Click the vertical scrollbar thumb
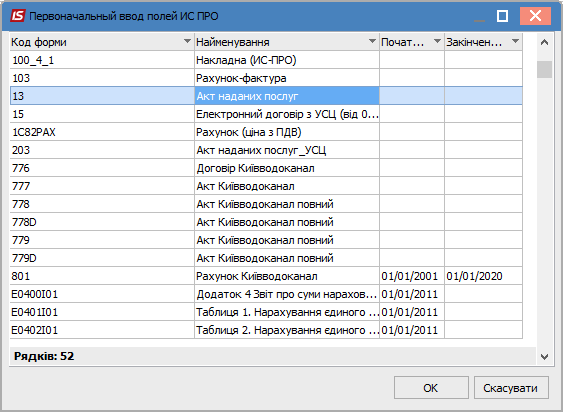Viewport: 563px width, 412px height. 544,69
